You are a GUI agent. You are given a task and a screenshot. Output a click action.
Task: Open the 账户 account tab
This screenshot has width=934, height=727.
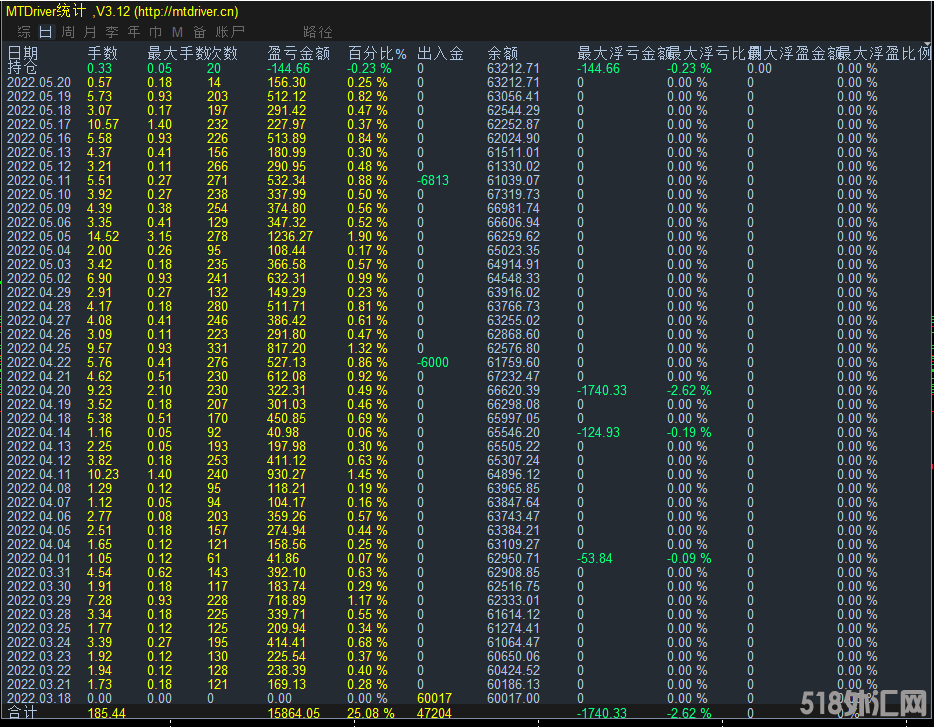pyautogui.click(x=231, y=32)
